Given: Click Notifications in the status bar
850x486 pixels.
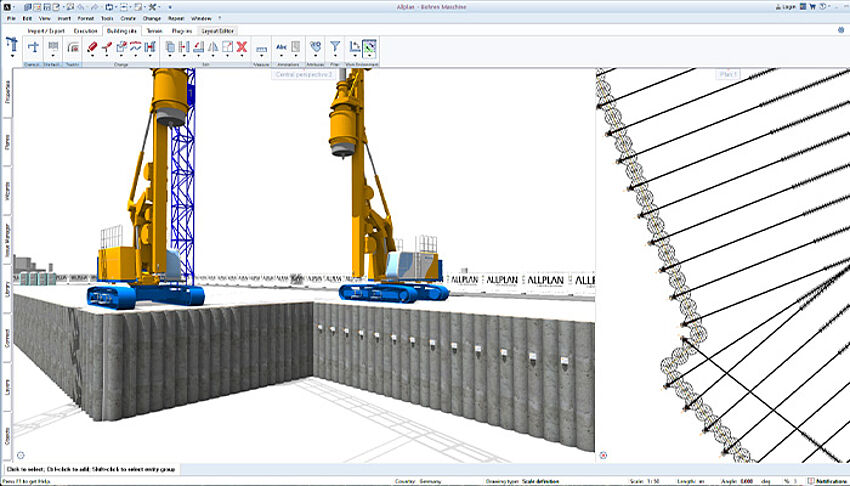Looking at the screenshot, I should tap(826, 481).
